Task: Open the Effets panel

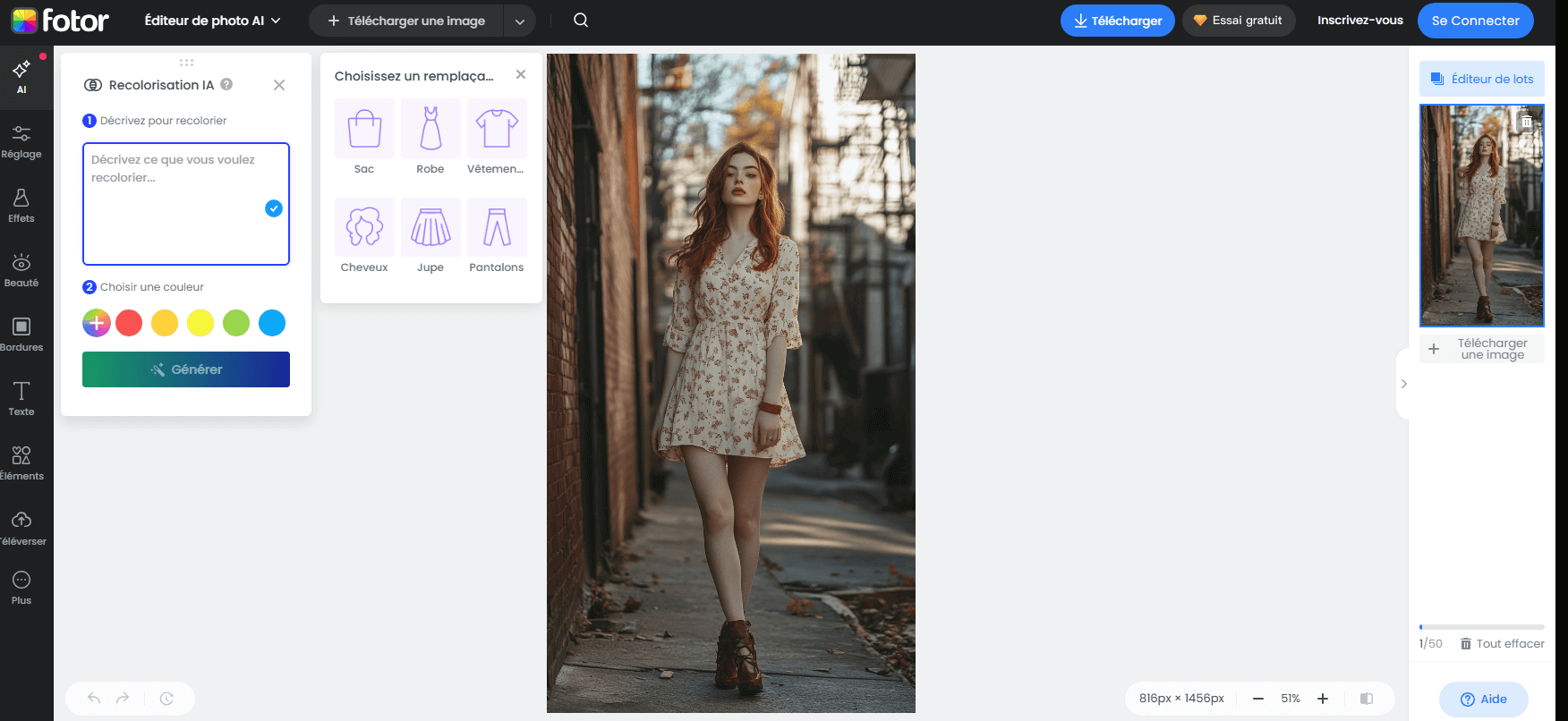Action: [x=21, y=206]
